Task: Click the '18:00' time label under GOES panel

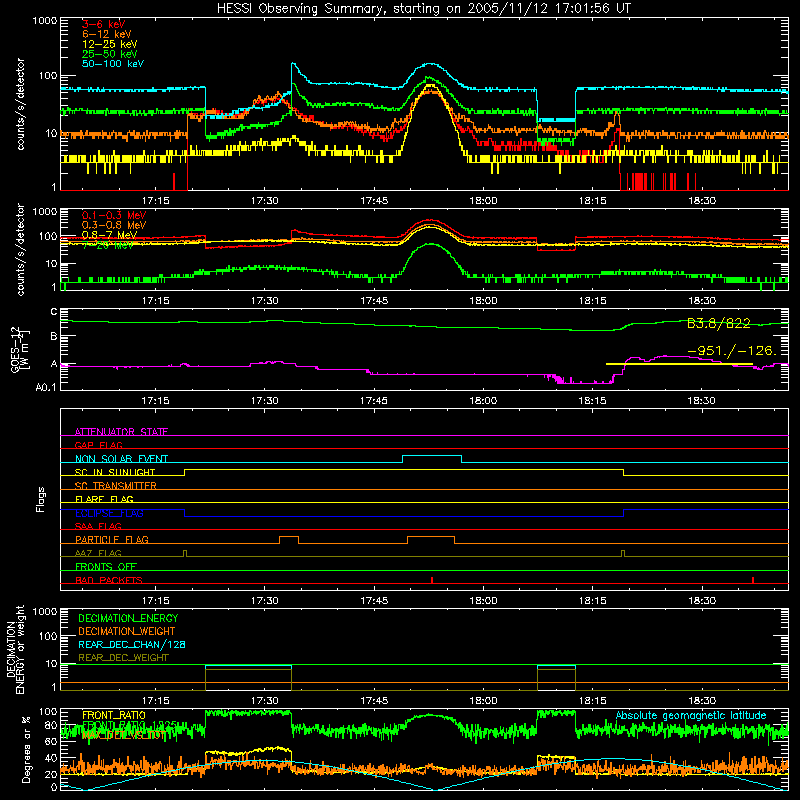Action: tap(483, 401)
